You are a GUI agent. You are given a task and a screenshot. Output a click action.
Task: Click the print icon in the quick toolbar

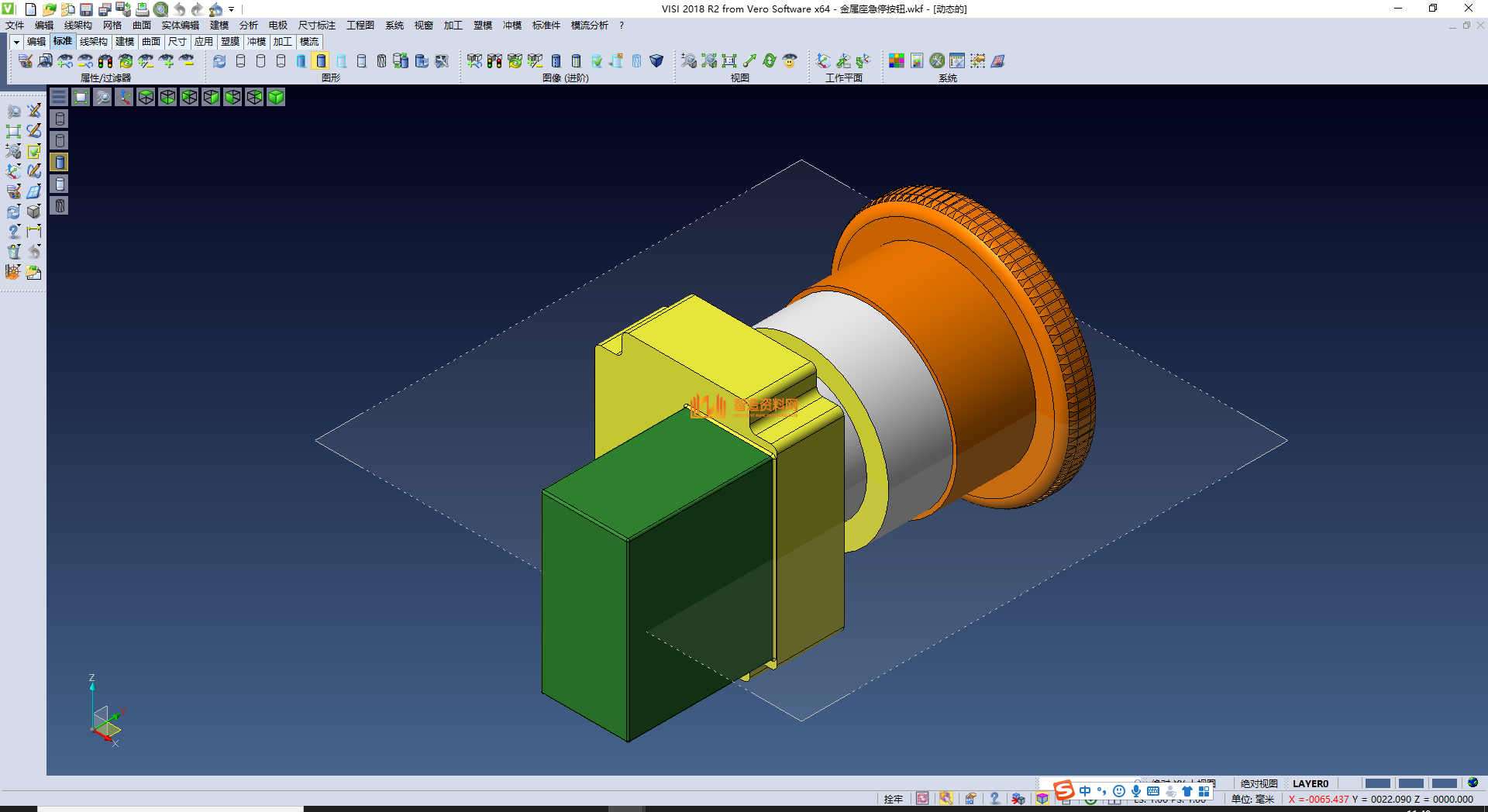[143, 9]
